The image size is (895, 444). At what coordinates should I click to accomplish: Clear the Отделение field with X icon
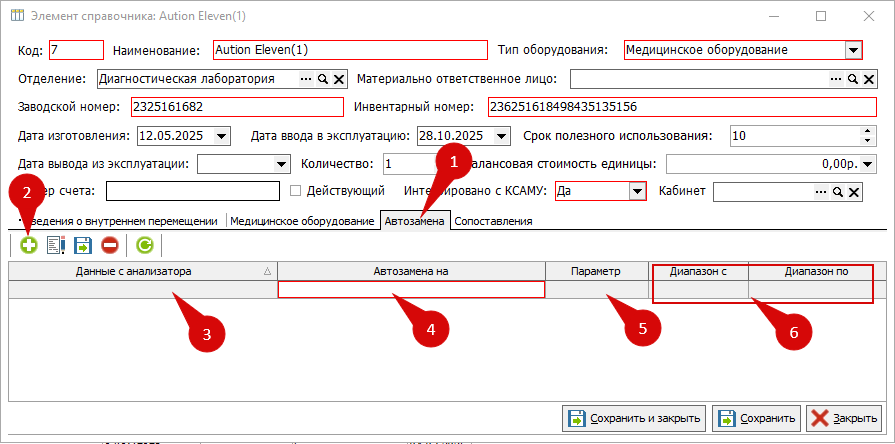click(x=338, y=78)
